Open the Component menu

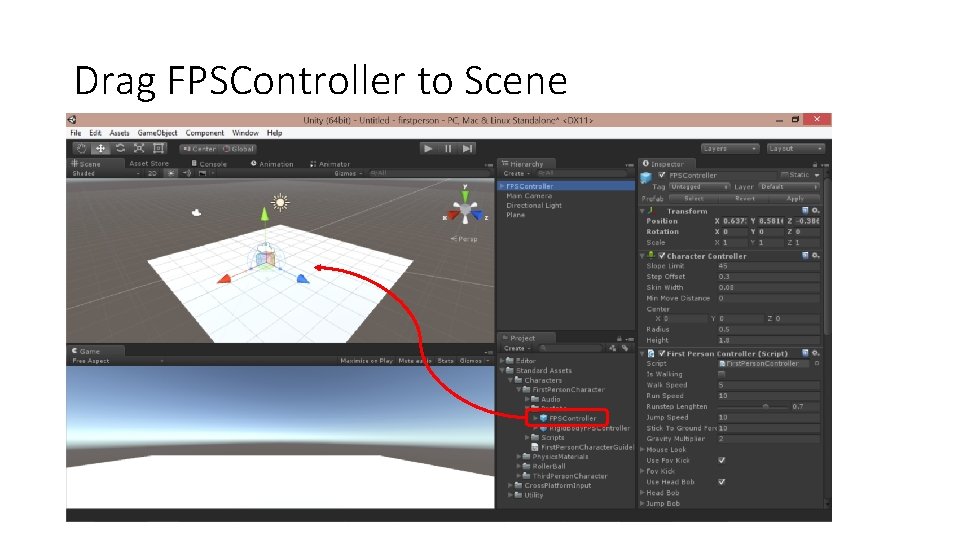[x=204, y=133]
